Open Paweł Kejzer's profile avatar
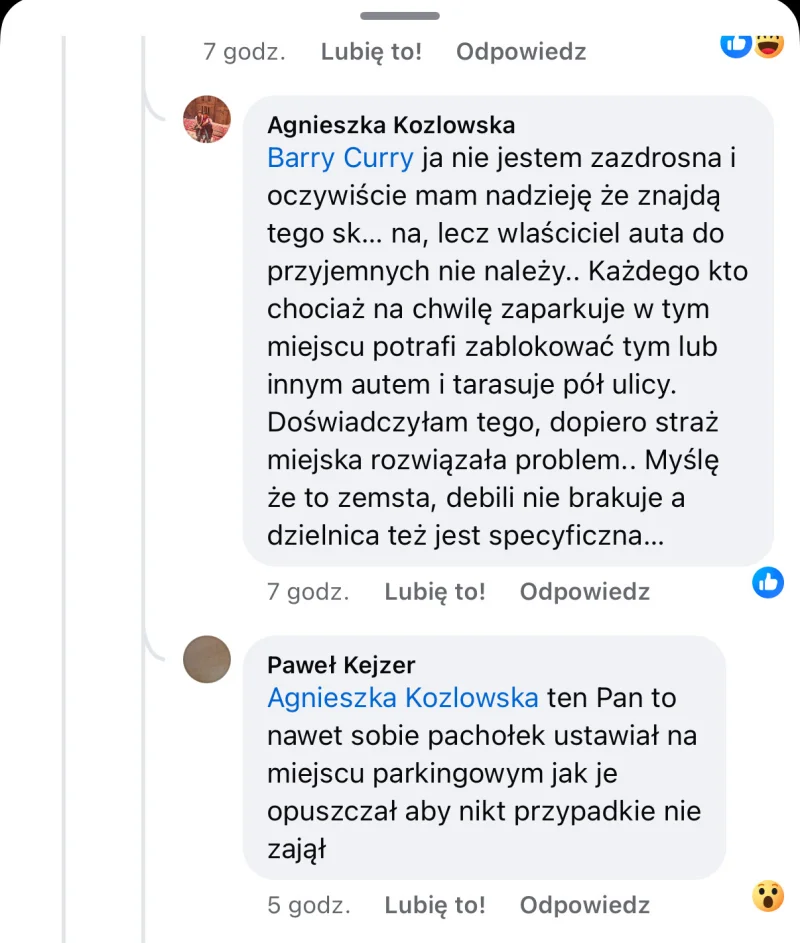This screenshot has width=800, height=943. click(207, 660)
